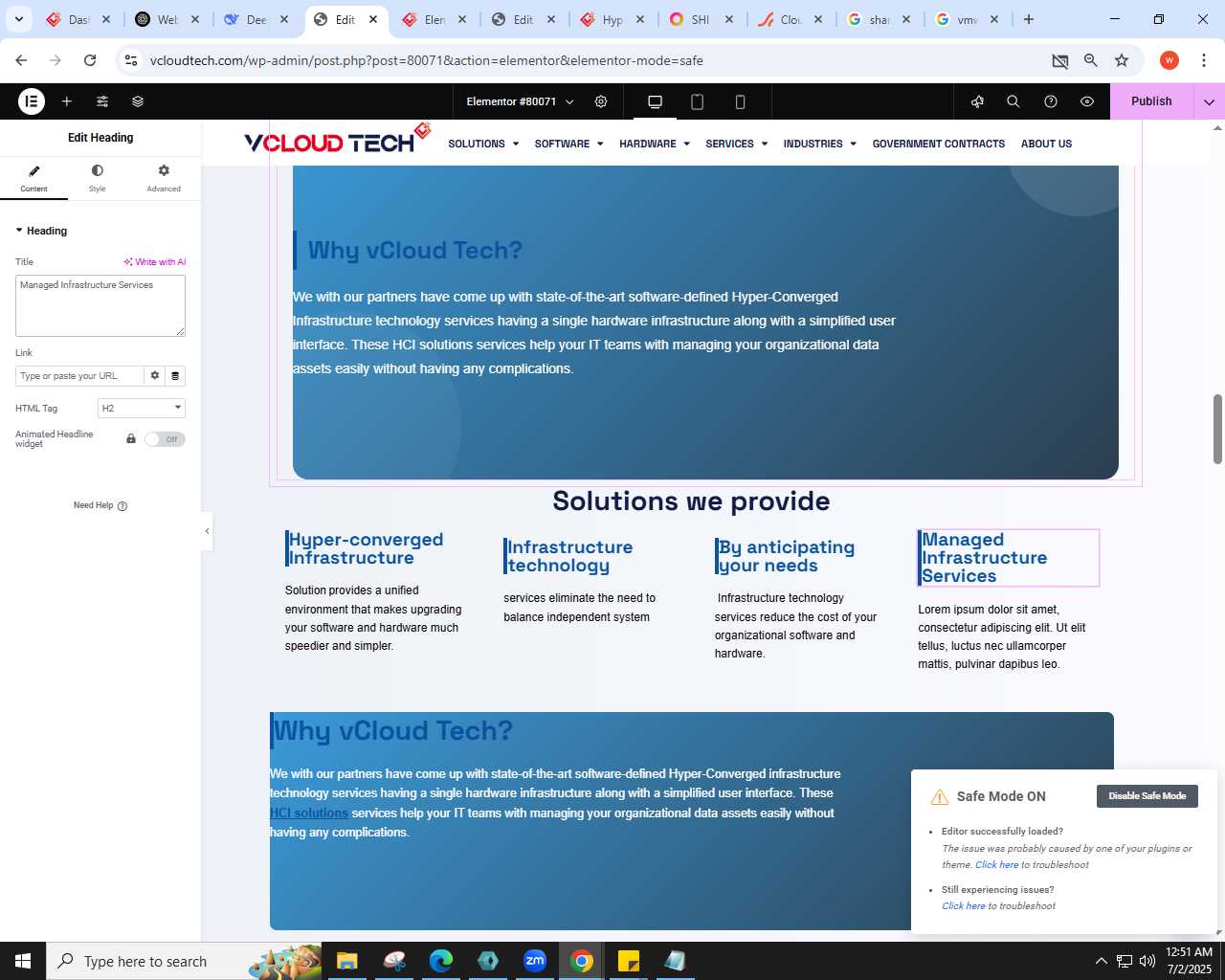1225x980 pixels.
Task: Open GOVERNMENT CONTRACTS menu item
Action: click(x=939, y=144)
